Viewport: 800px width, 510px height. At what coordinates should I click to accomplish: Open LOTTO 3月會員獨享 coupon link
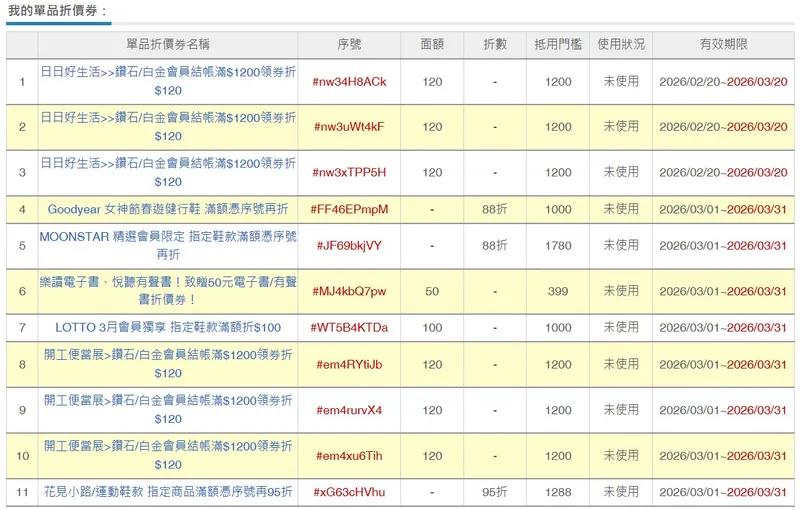(168, 327)
